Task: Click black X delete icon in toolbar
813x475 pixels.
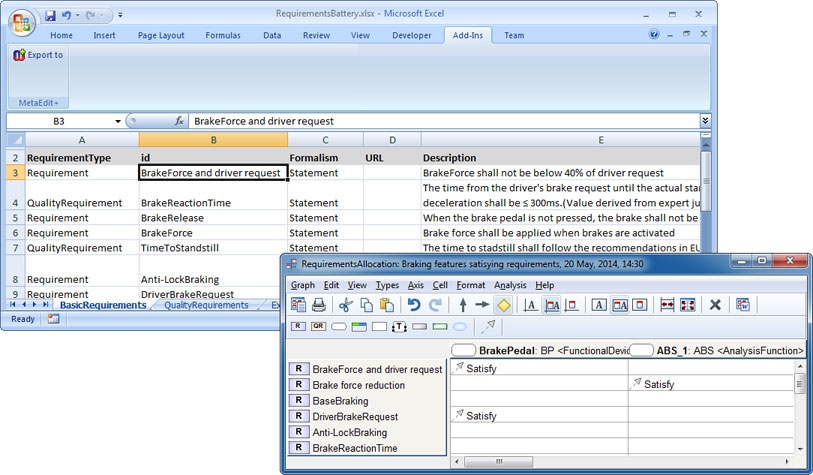Action: coord(715,305)
